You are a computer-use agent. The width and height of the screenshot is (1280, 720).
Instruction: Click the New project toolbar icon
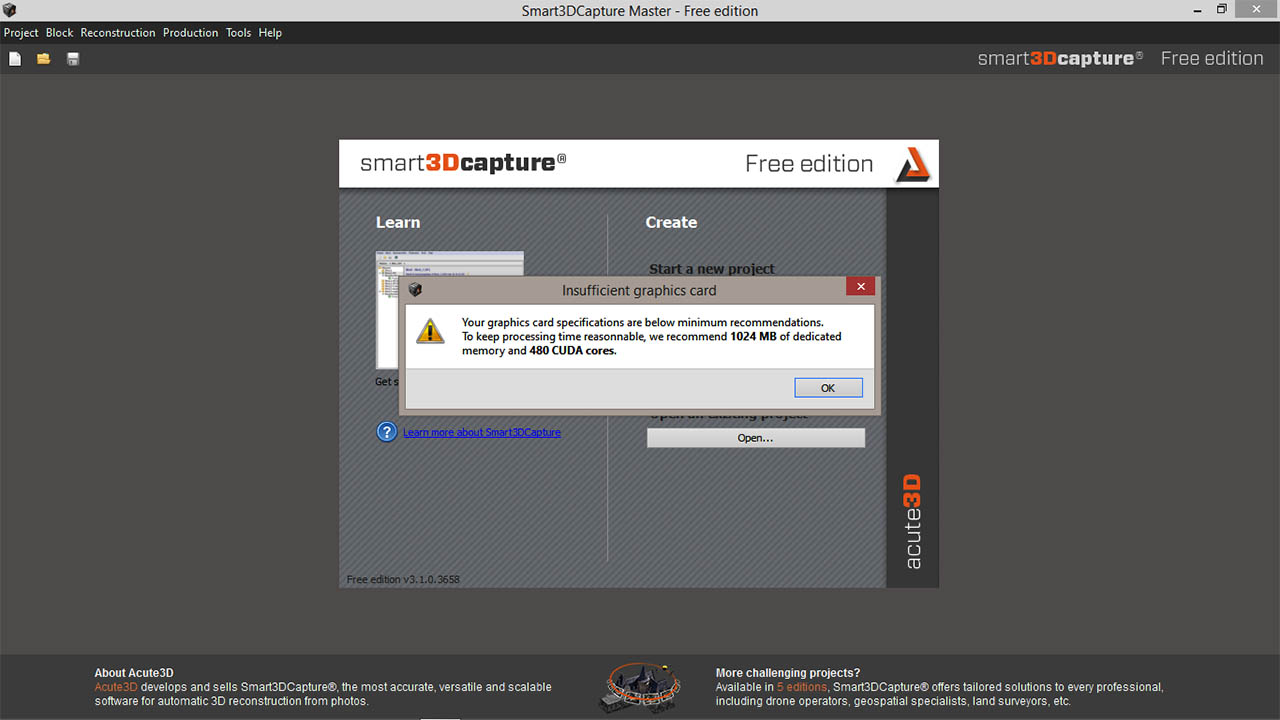15,59
